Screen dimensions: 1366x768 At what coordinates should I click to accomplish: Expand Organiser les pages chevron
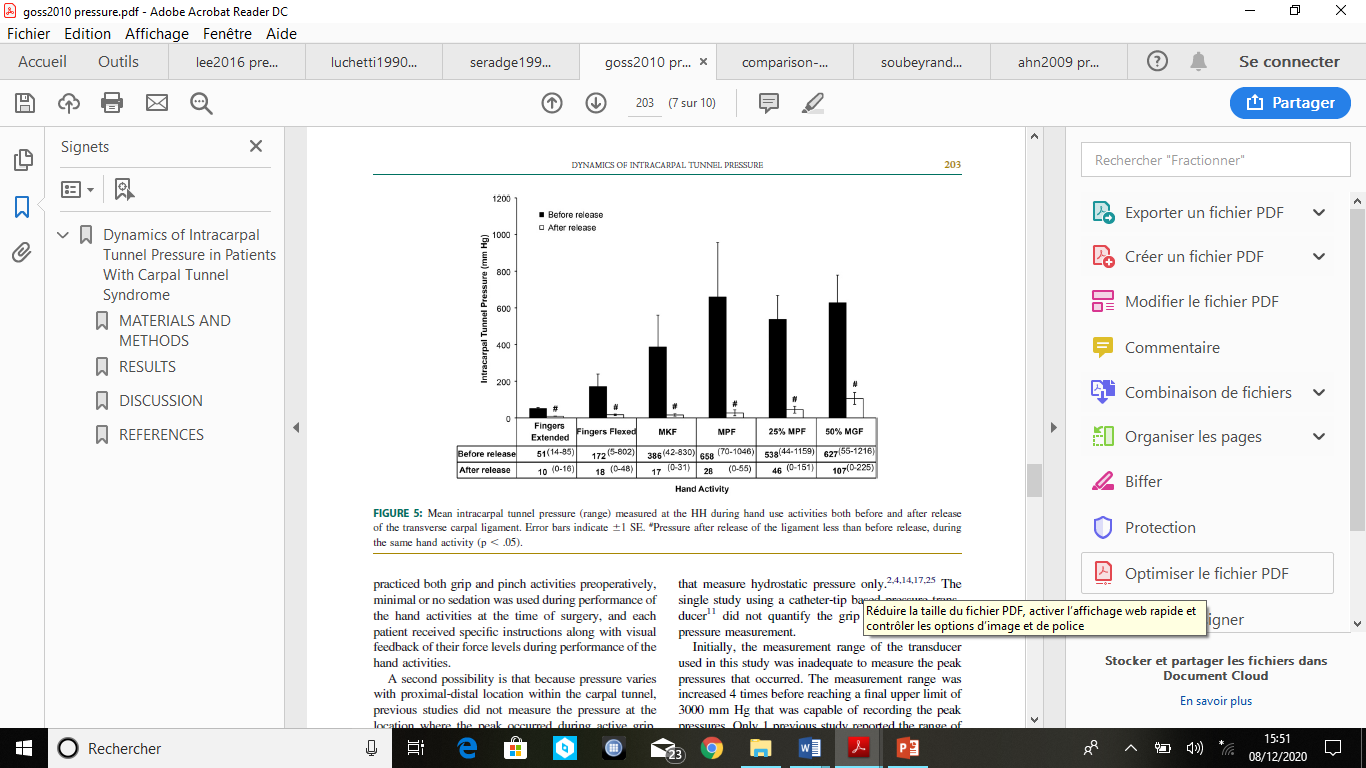click(x=1319, y=437)
